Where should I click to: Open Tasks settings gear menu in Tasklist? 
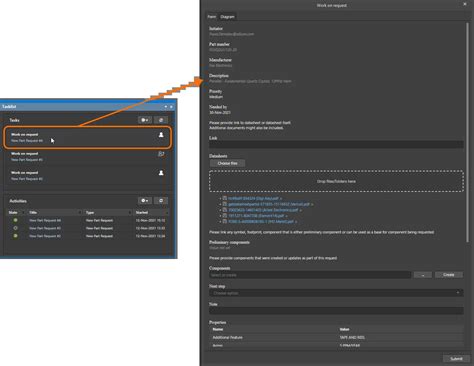tap(145, 120)
